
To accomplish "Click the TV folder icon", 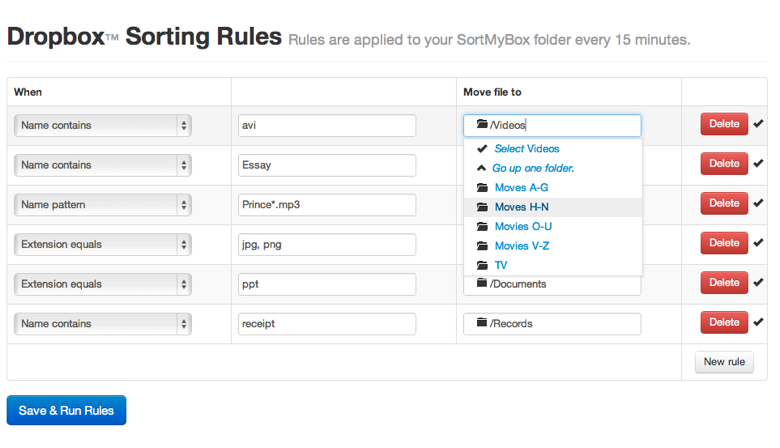I will [x=482, y=266].
